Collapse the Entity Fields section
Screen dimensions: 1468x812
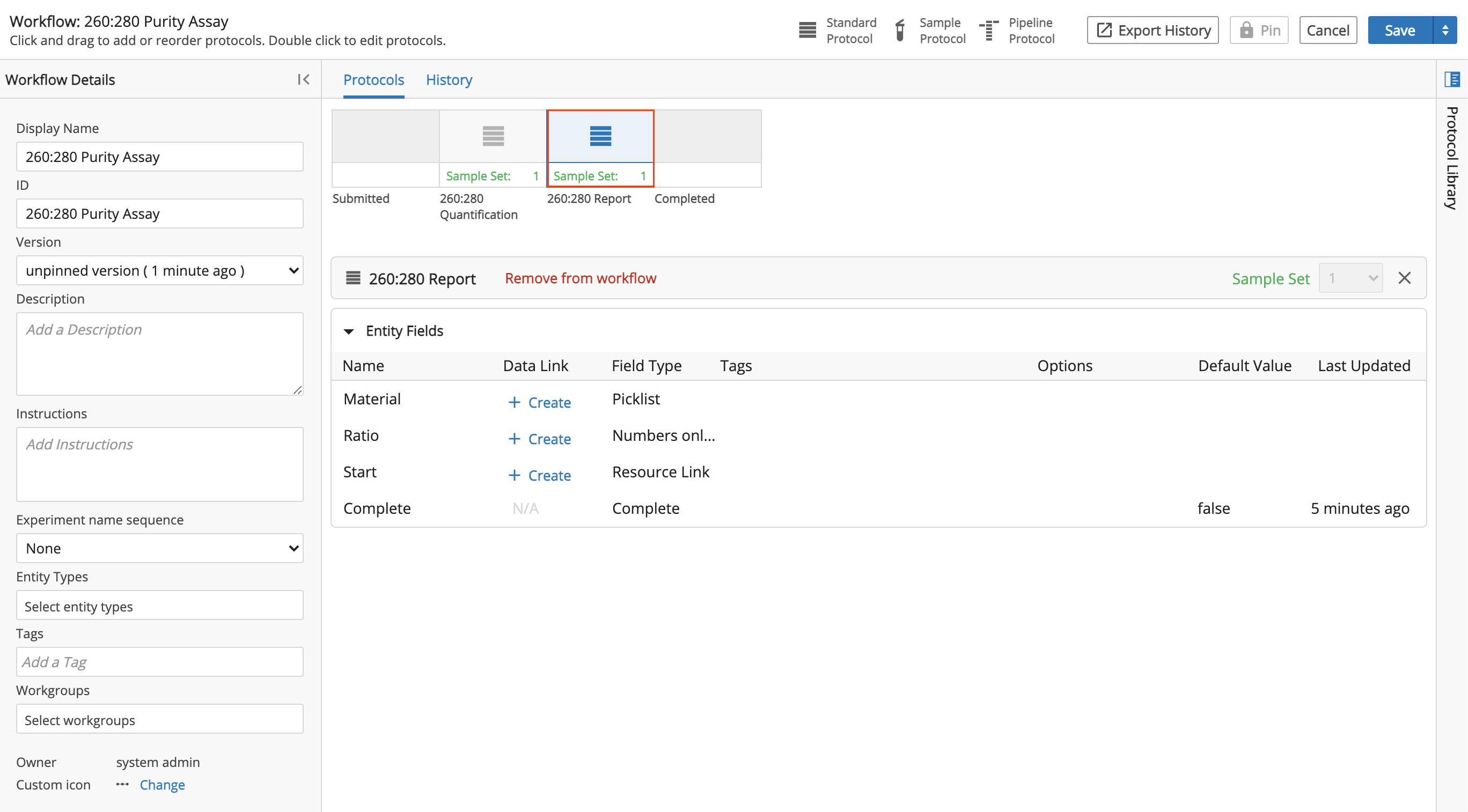click(x=349, y=331)
